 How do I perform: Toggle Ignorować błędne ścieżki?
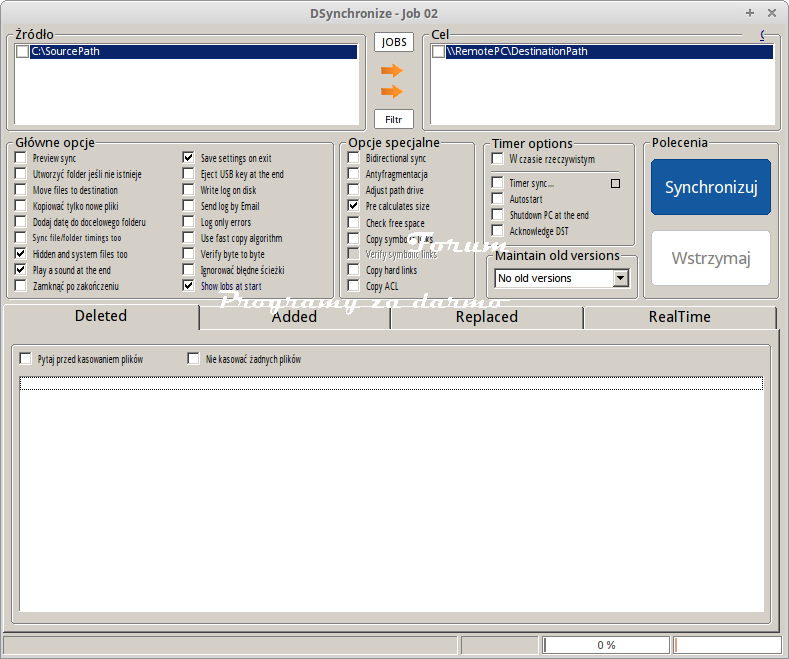[x=188, y=270]
